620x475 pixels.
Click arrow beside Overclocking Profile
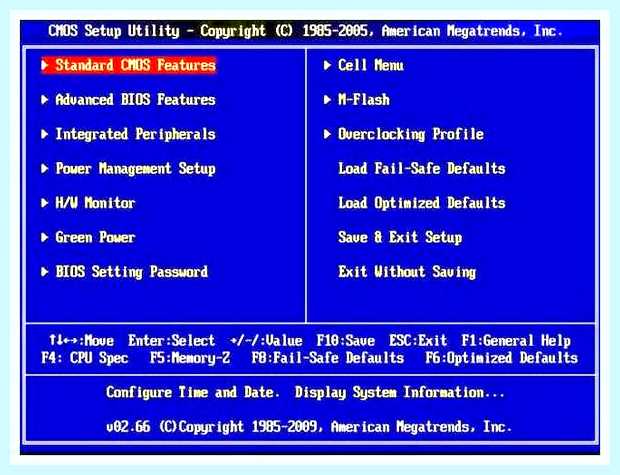tap(327, 134)
